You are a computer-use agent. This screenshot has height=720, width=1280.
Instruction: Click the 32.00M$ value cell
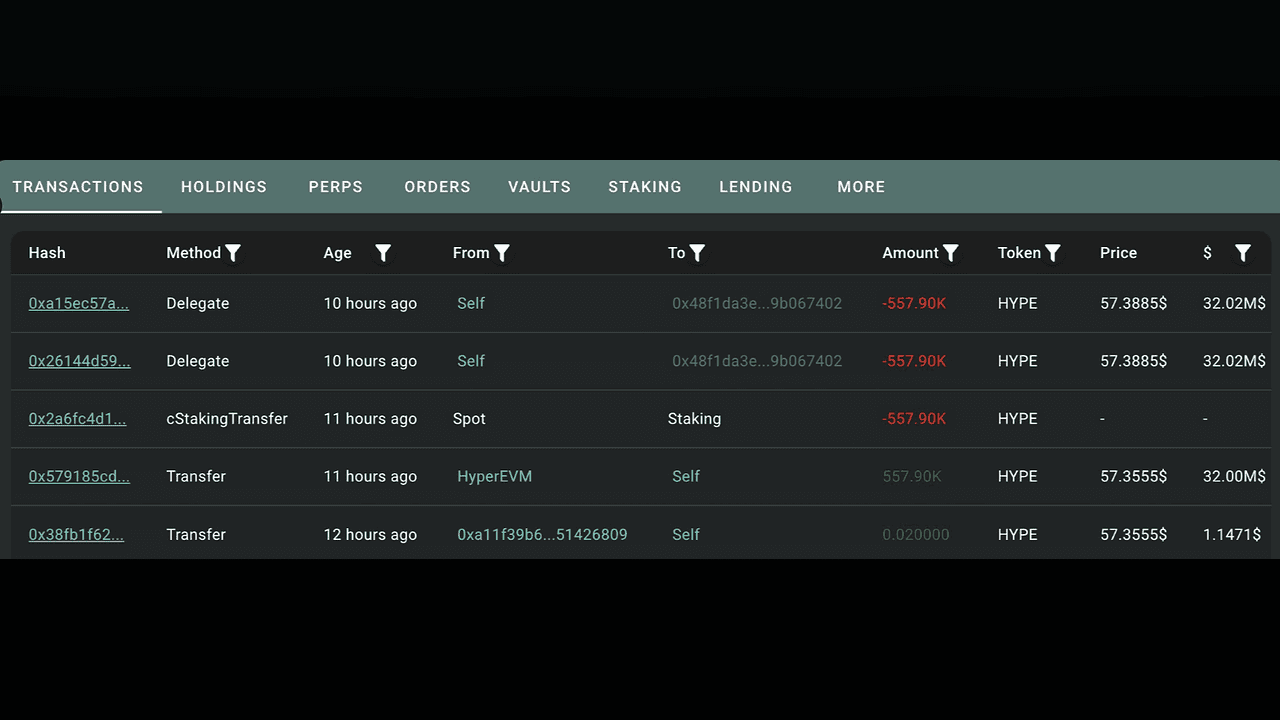click(x=1234, y=476)
